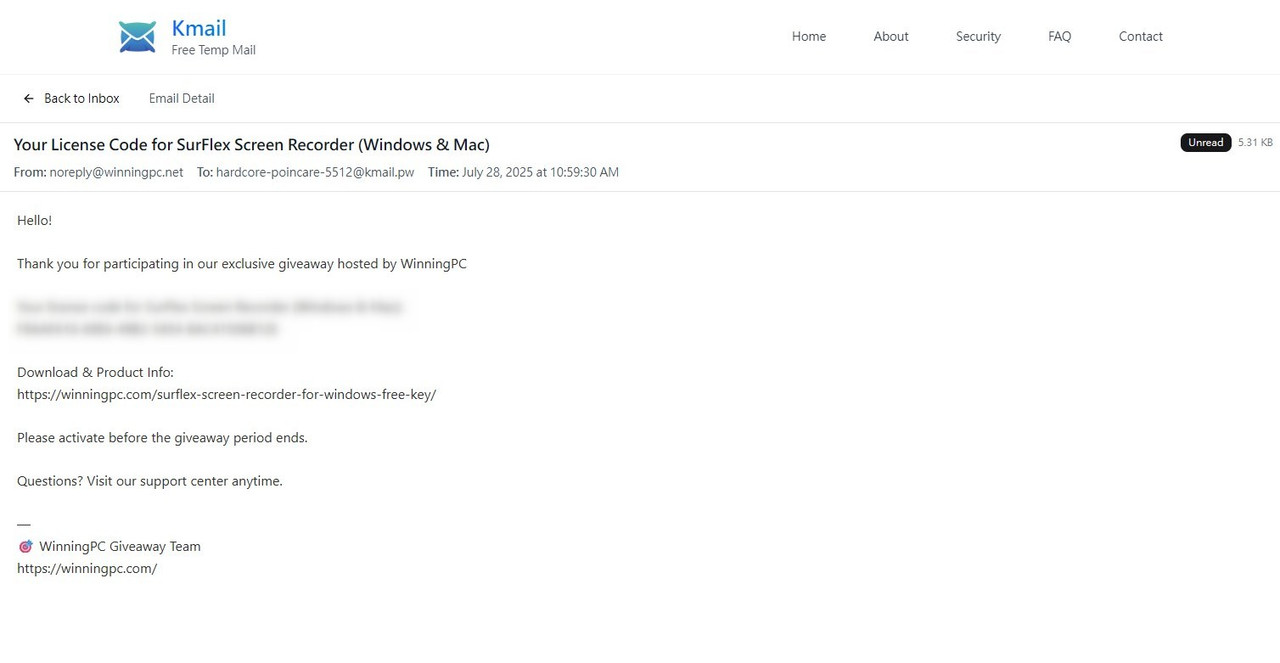Click the giveaway thank-you sentence
The height and width of the screenshot is (663, 1280).
242,264
